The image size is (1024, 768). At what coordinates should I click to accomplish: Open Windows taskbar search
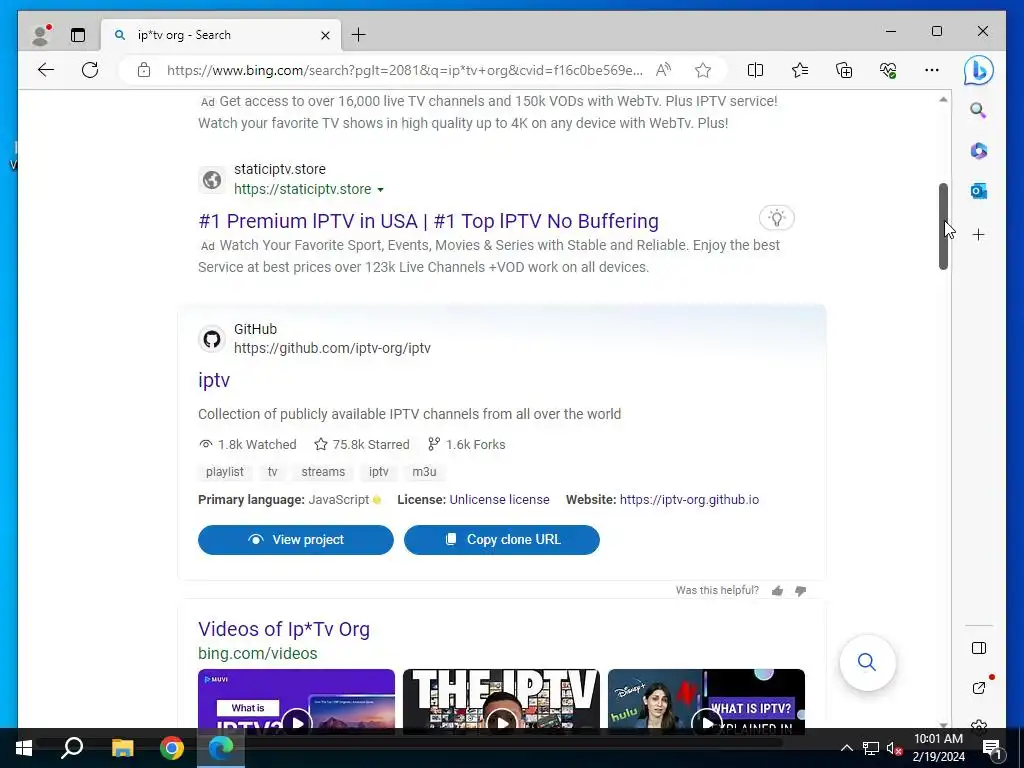coord(72,748)
